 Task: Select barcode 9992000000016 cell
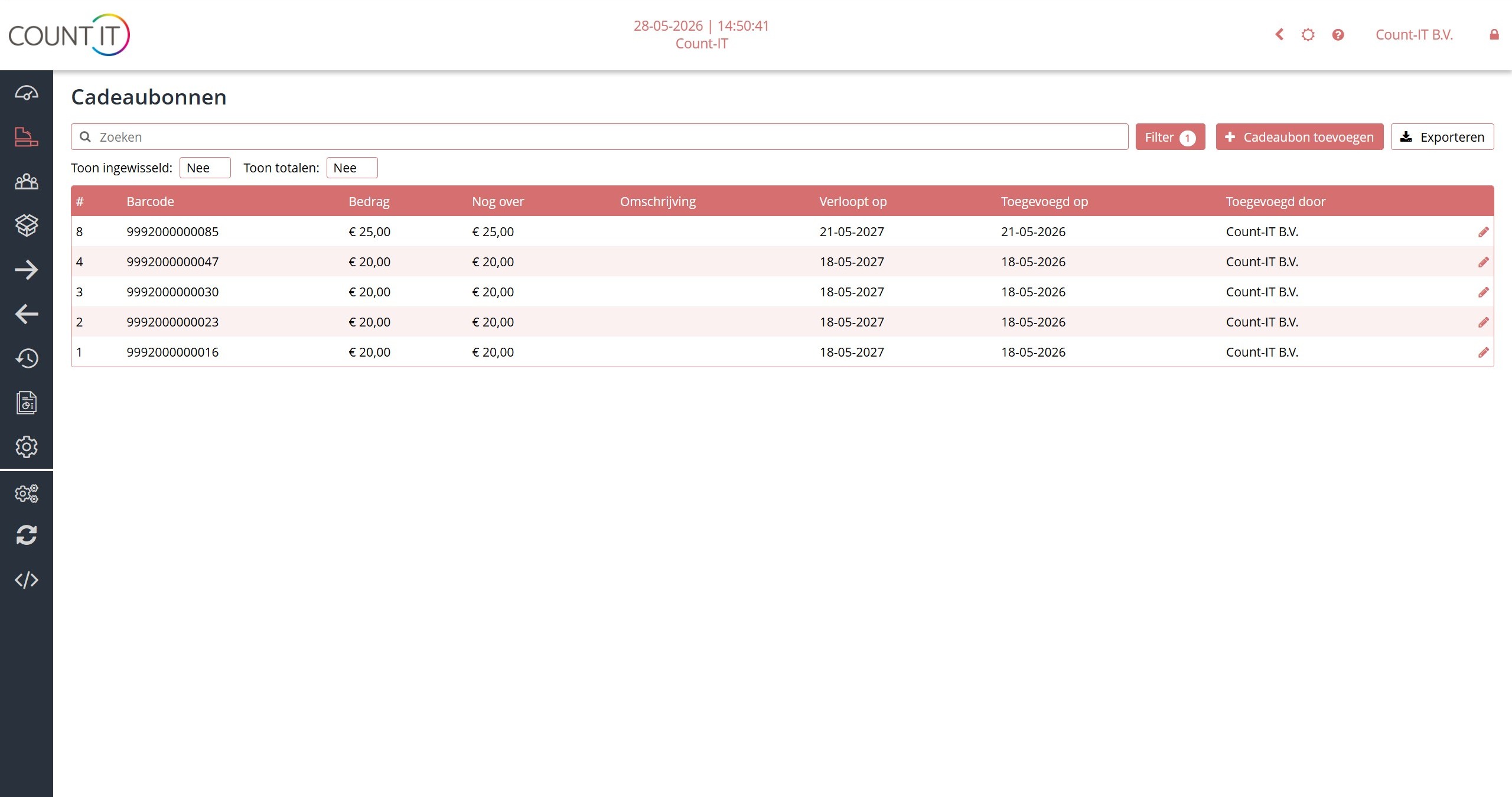pos(172,352)
